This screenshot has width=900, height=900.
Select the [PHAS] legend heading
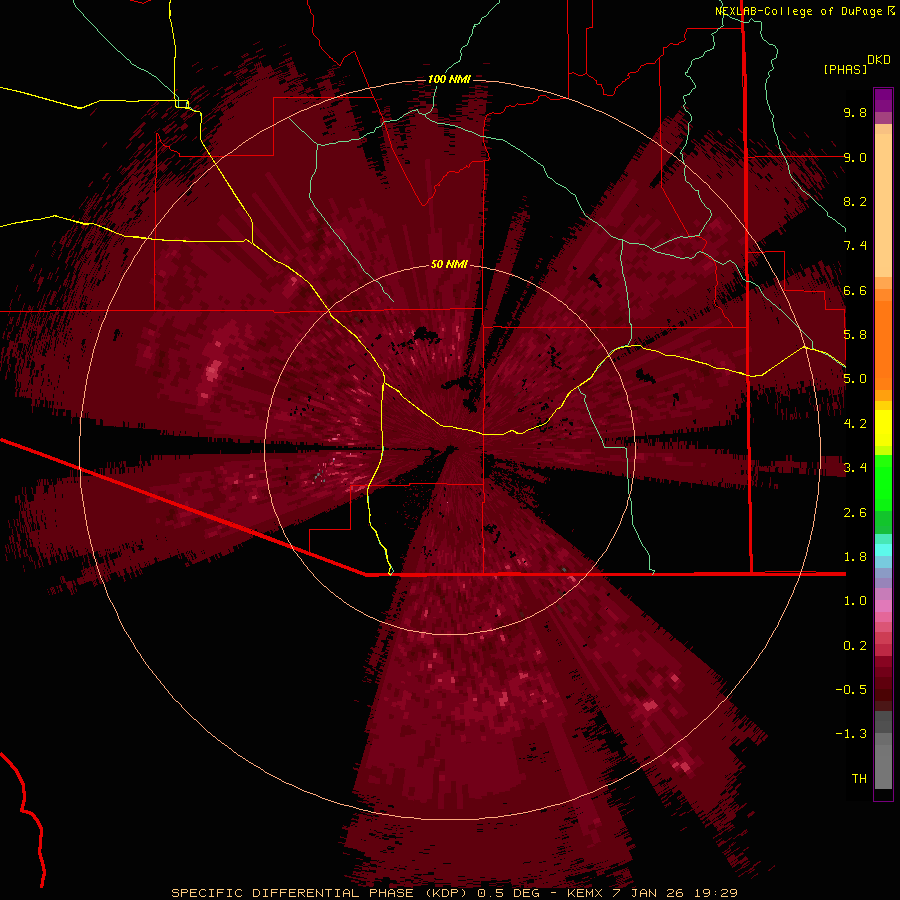click(845, 69)
